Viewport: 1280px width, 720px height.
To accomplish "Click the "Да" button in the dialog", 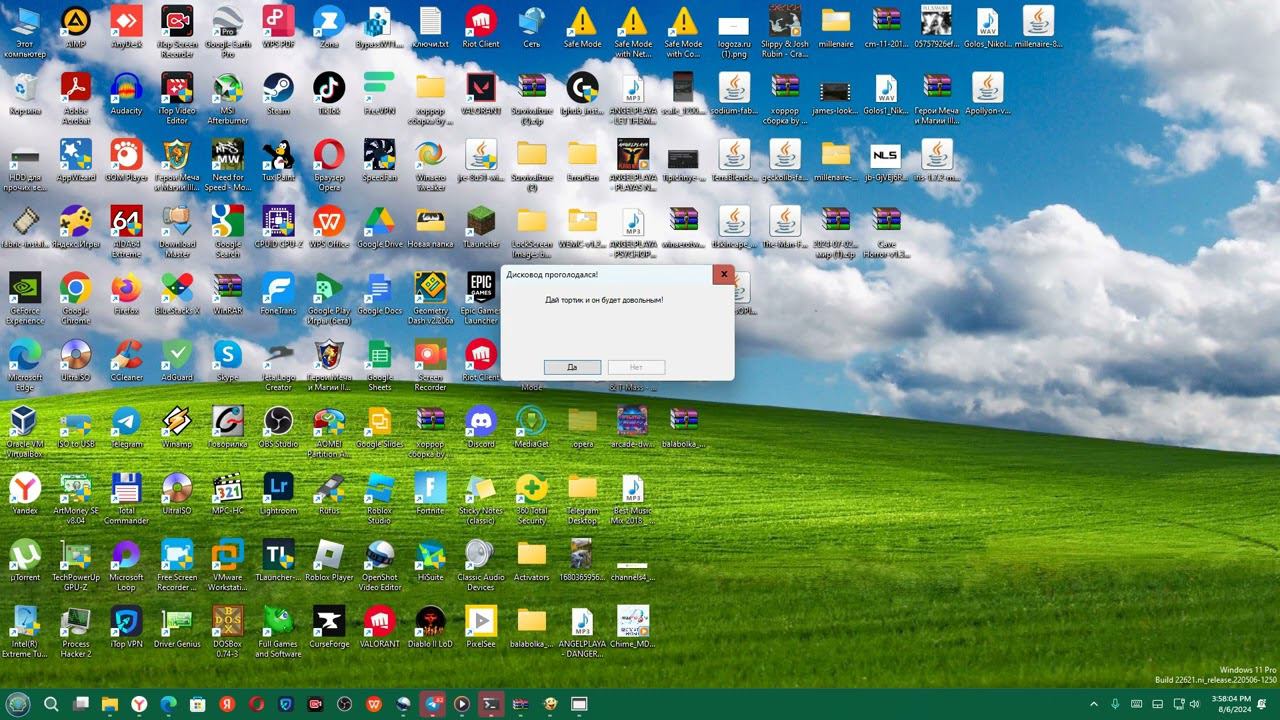I will [x=572, y=367].
